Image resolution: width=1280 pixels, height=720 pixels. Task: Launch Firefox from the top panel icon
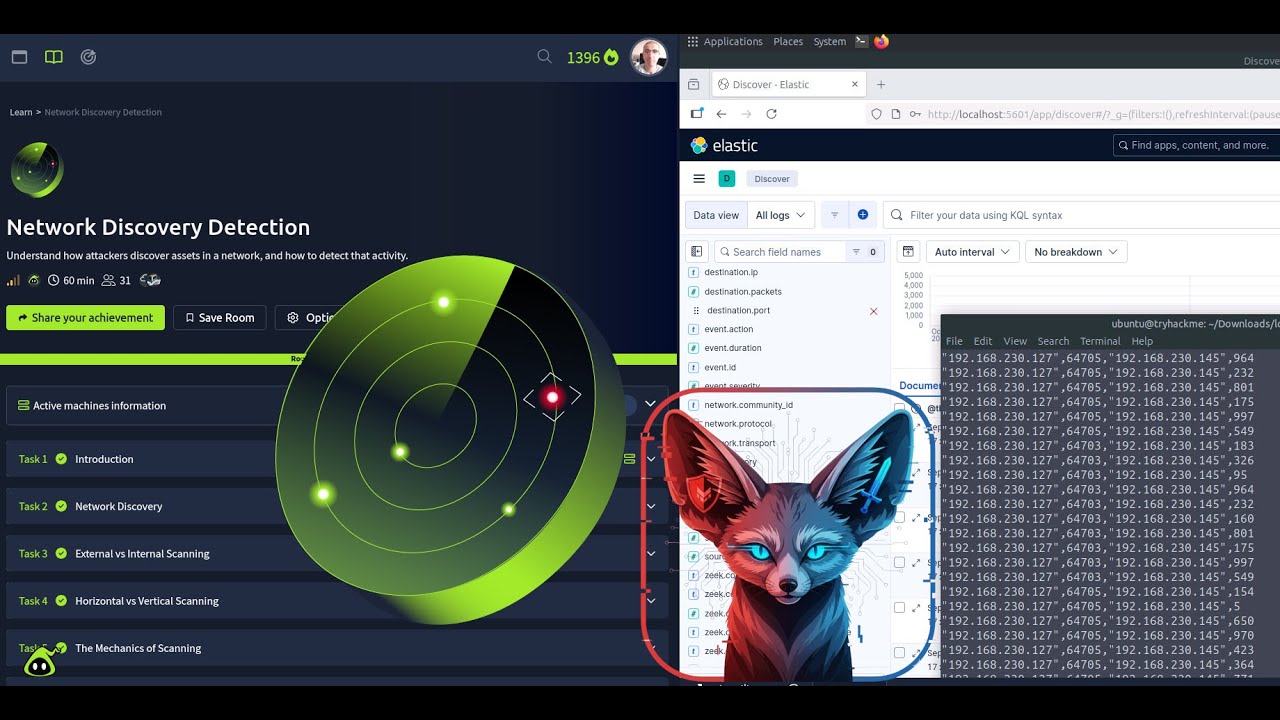pos(881,41)
